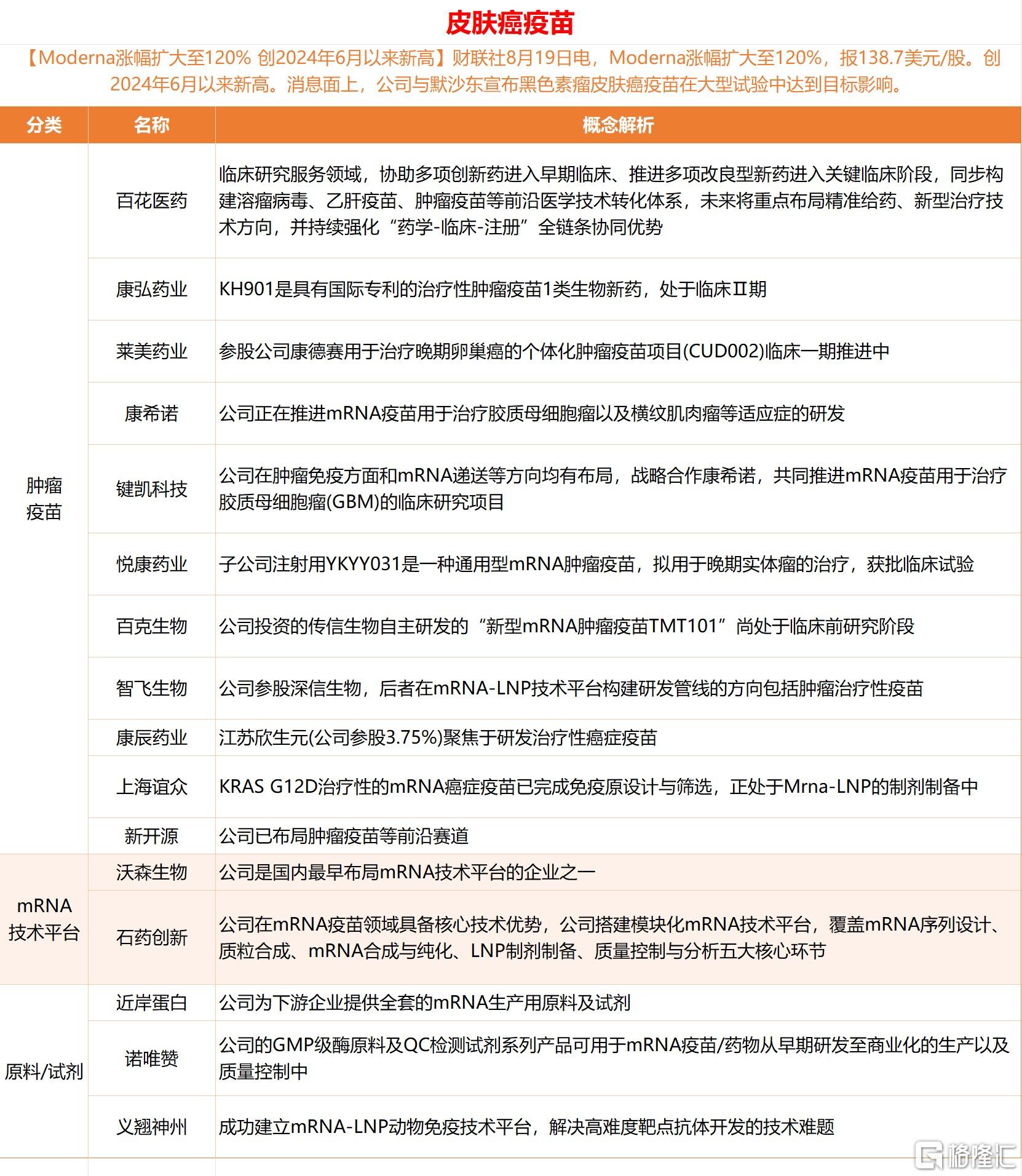
Task: Click the 原料/试剂 category cell
Action: click(44, 1071)
